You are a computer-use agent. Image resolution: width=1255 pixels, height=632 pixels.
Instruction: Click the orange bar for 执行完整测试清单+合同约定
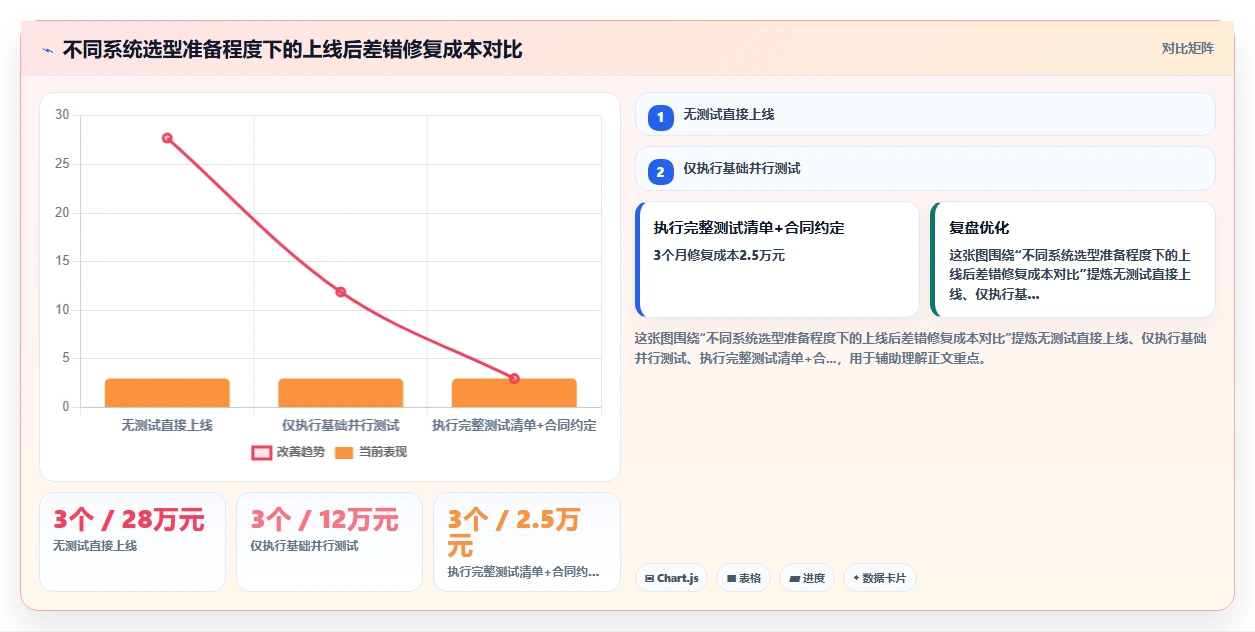coord(514,393)
